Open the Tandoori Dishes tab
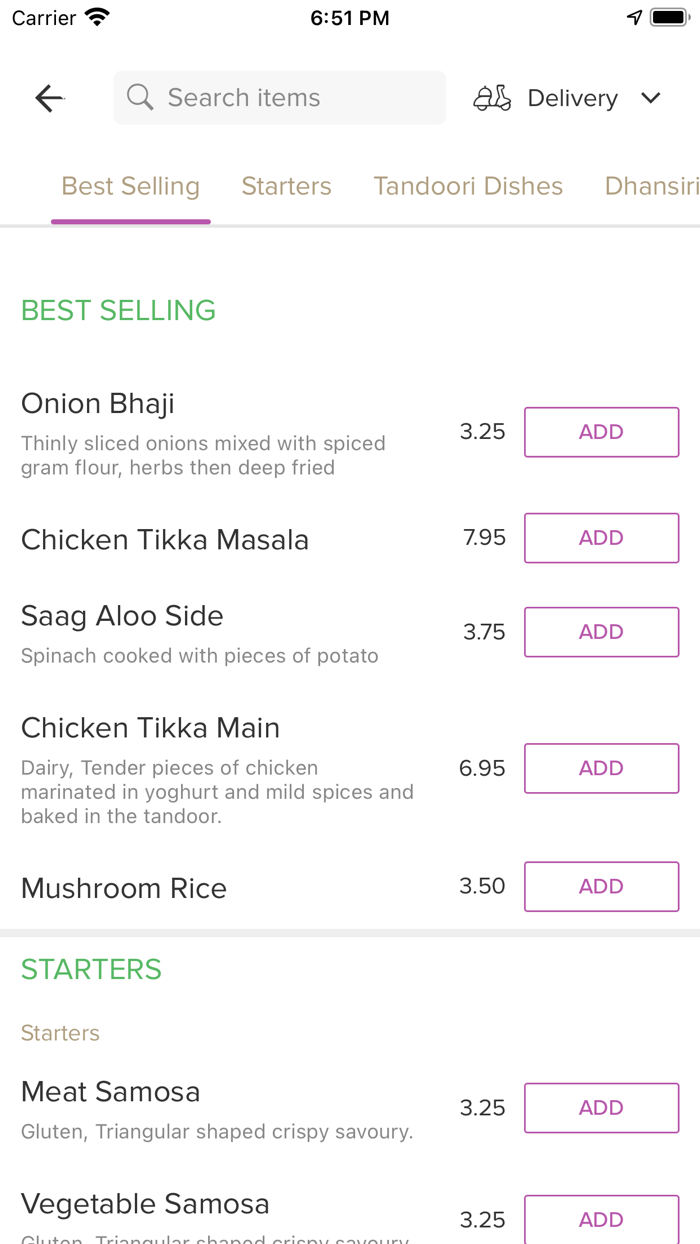 (468, 186)
